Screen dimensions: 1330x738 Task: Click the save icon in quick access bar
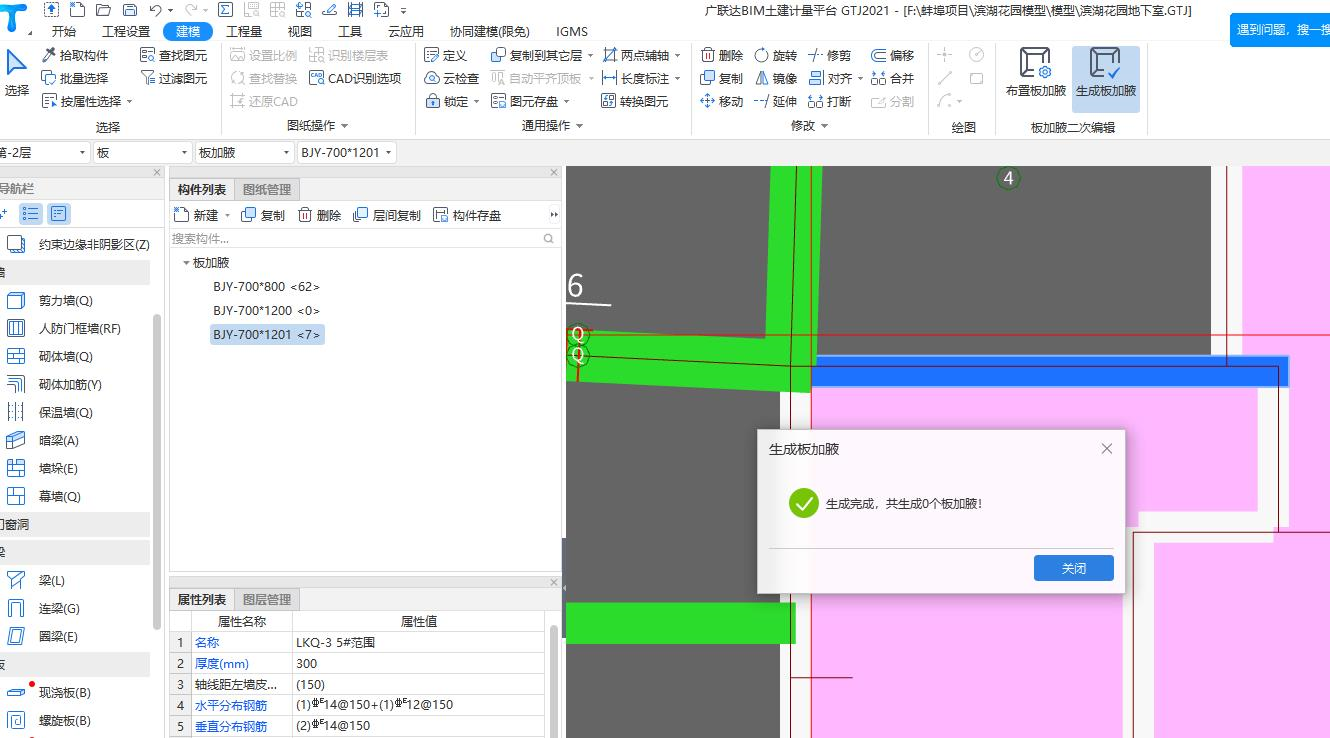click(x=129, y=10)
